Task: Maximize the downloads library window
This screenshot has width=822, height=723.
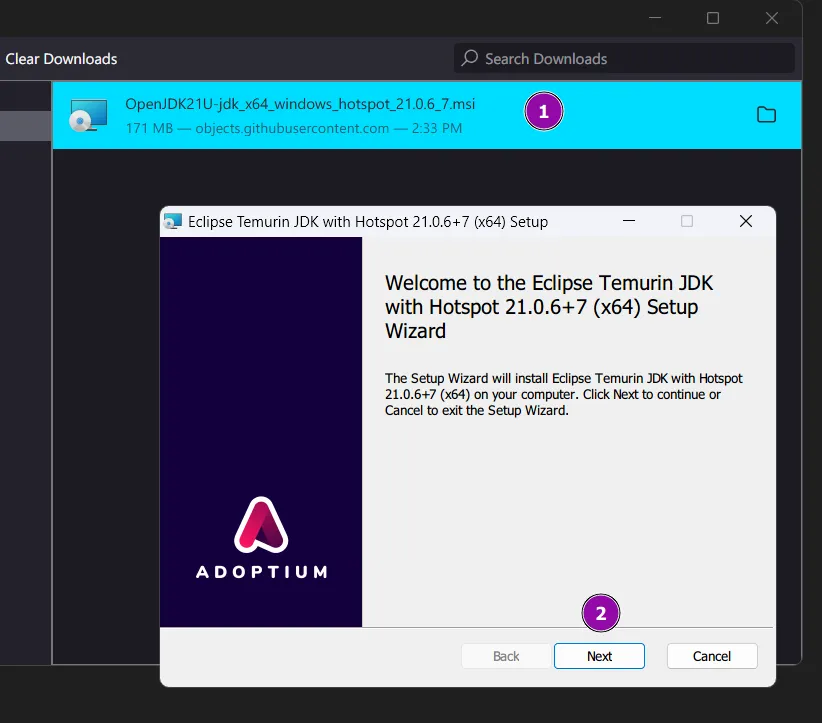Action: 713,18
